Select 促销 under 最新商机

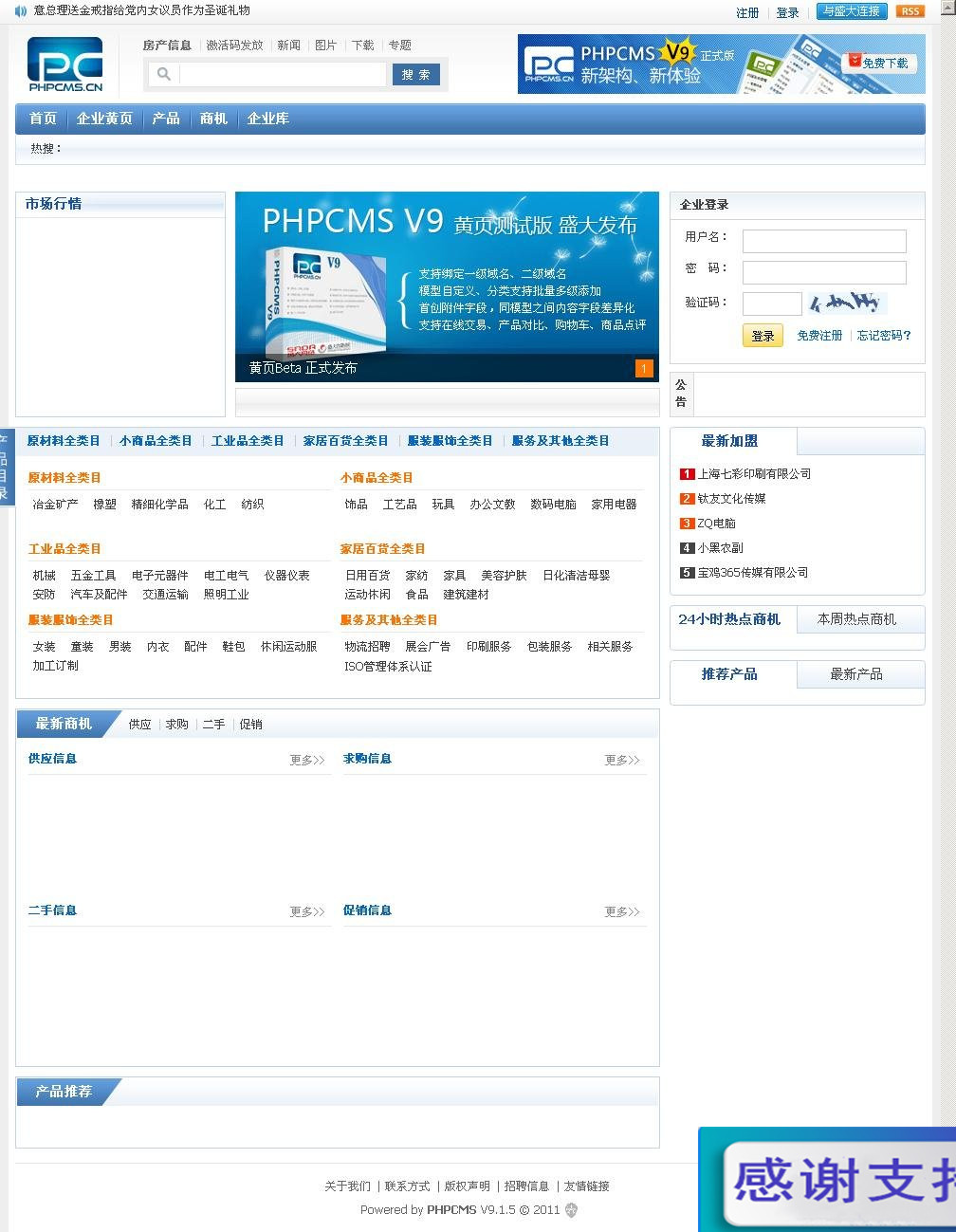click(x=251, y=725)
